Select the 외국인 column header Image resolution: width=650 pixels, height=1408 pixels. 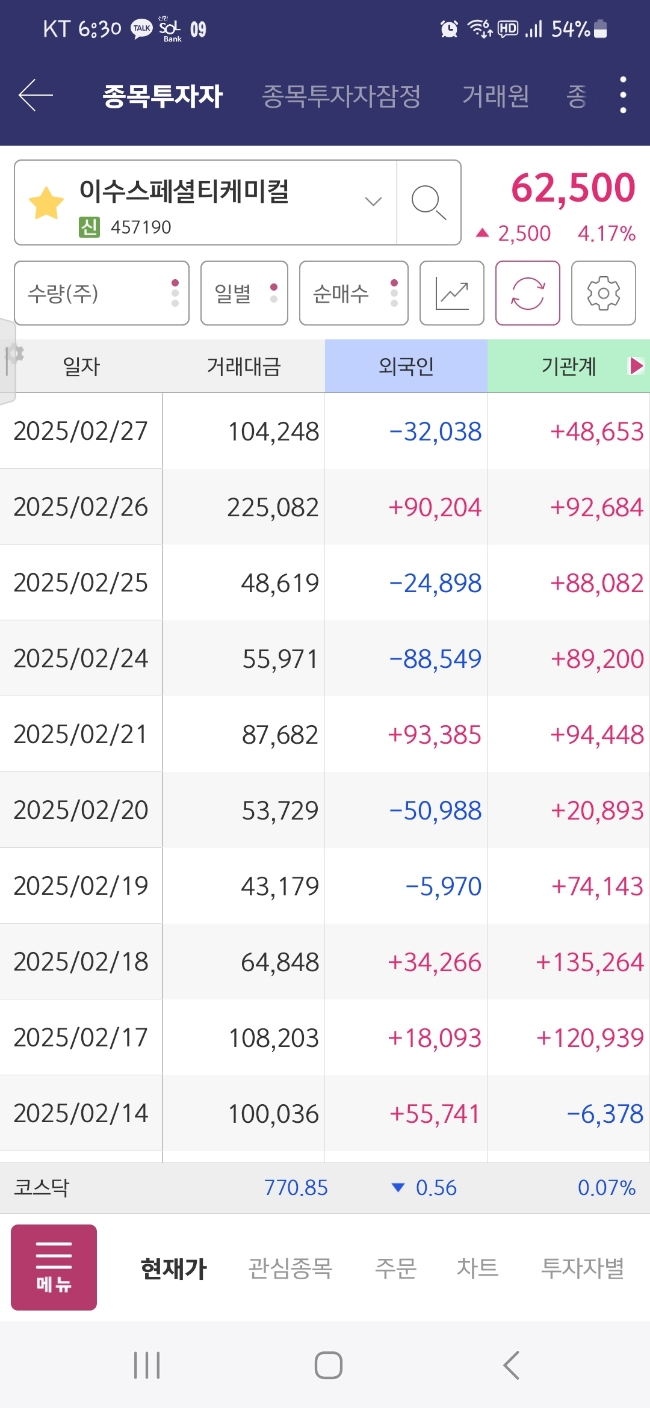tap(406, 366)
